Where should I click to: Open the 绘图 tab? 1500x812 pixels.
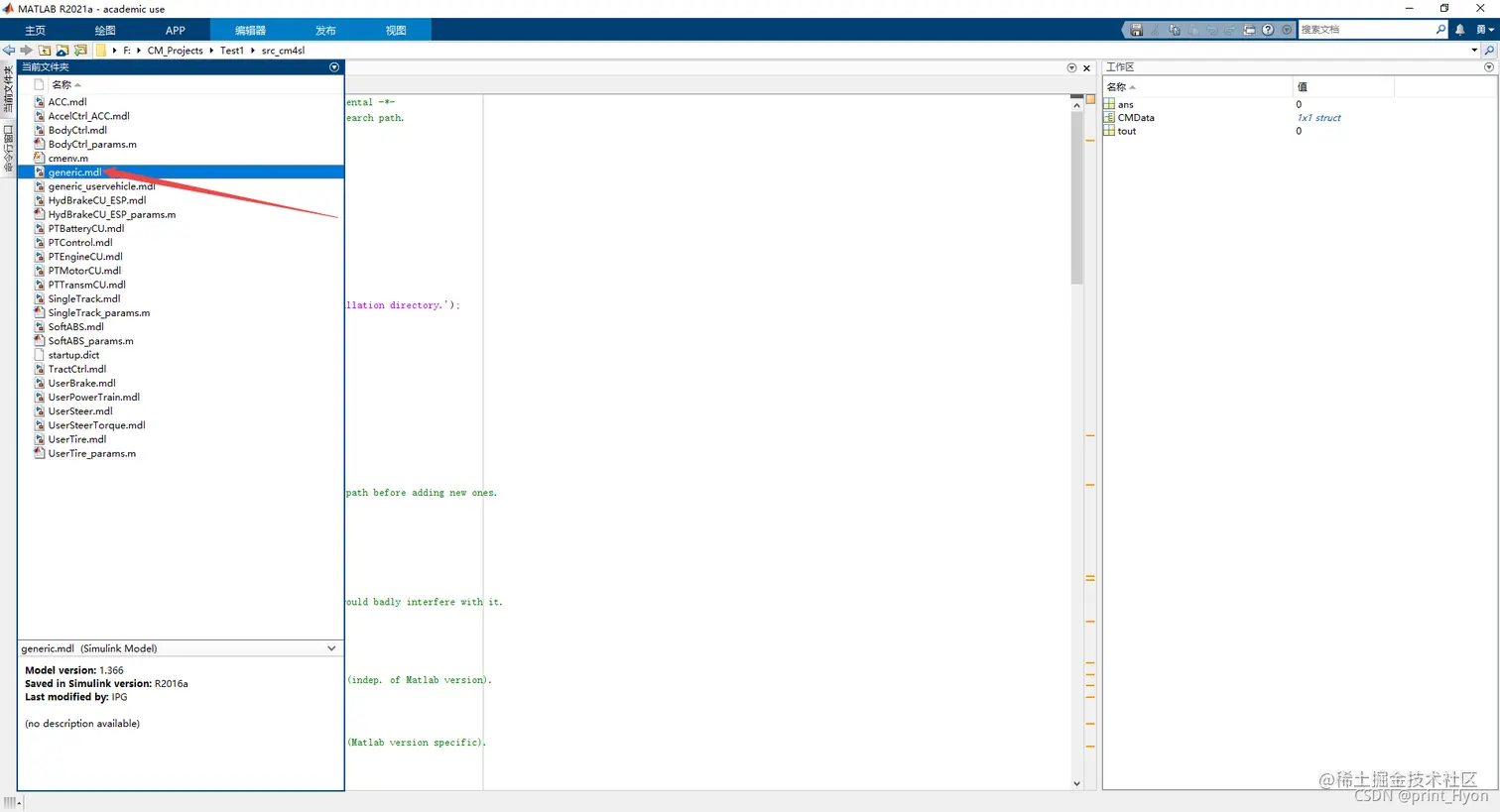105,30
